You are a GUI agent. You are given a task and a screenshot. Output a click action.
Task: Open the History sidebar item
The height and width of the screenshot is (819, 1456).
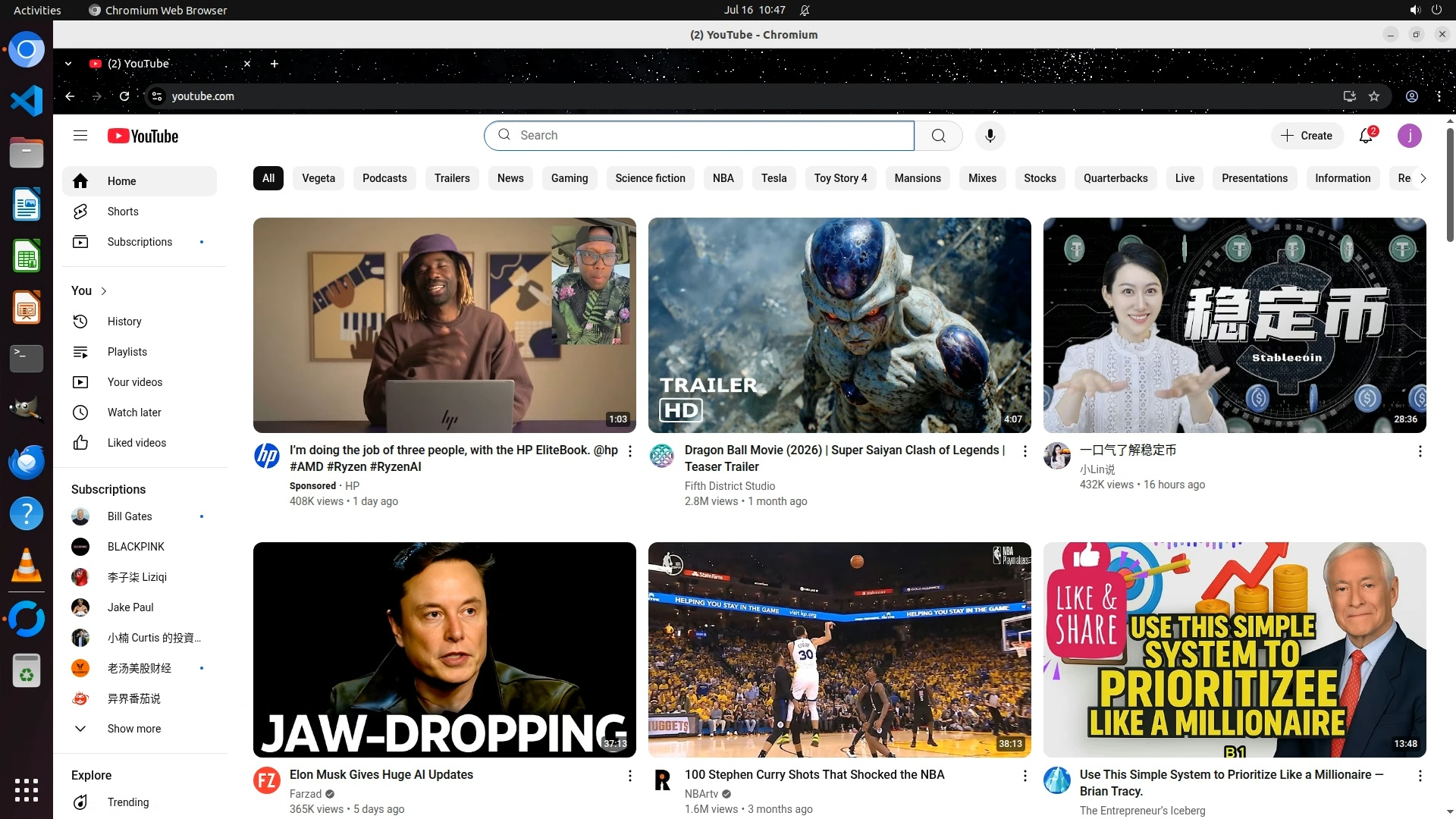point(124,322)
